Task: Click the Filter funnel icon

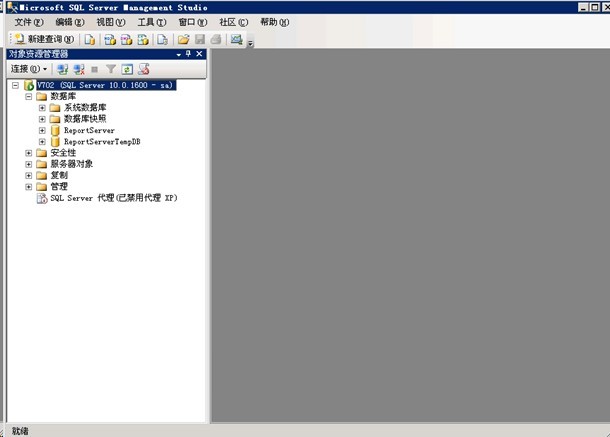Action: 111,69
